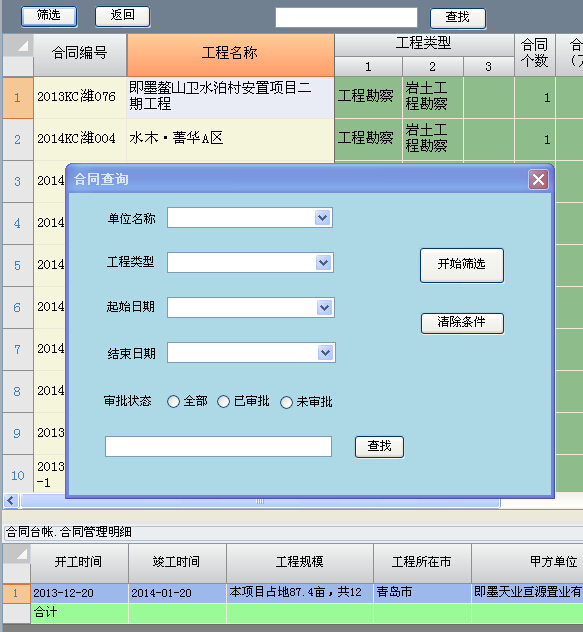Select the 未审批 radio button
The height and width of the screenshot is (632, 583).
(x=286, y=402)
